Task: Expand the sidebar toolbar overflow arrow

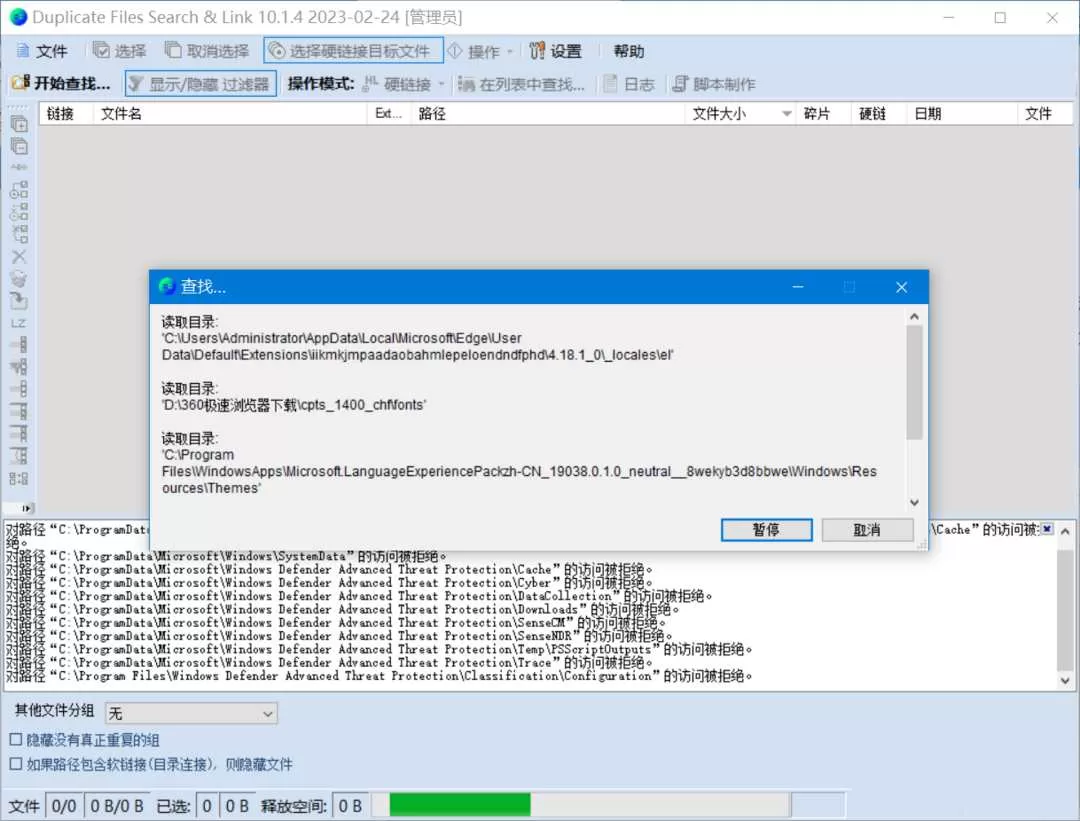Action: coord(26,508)
